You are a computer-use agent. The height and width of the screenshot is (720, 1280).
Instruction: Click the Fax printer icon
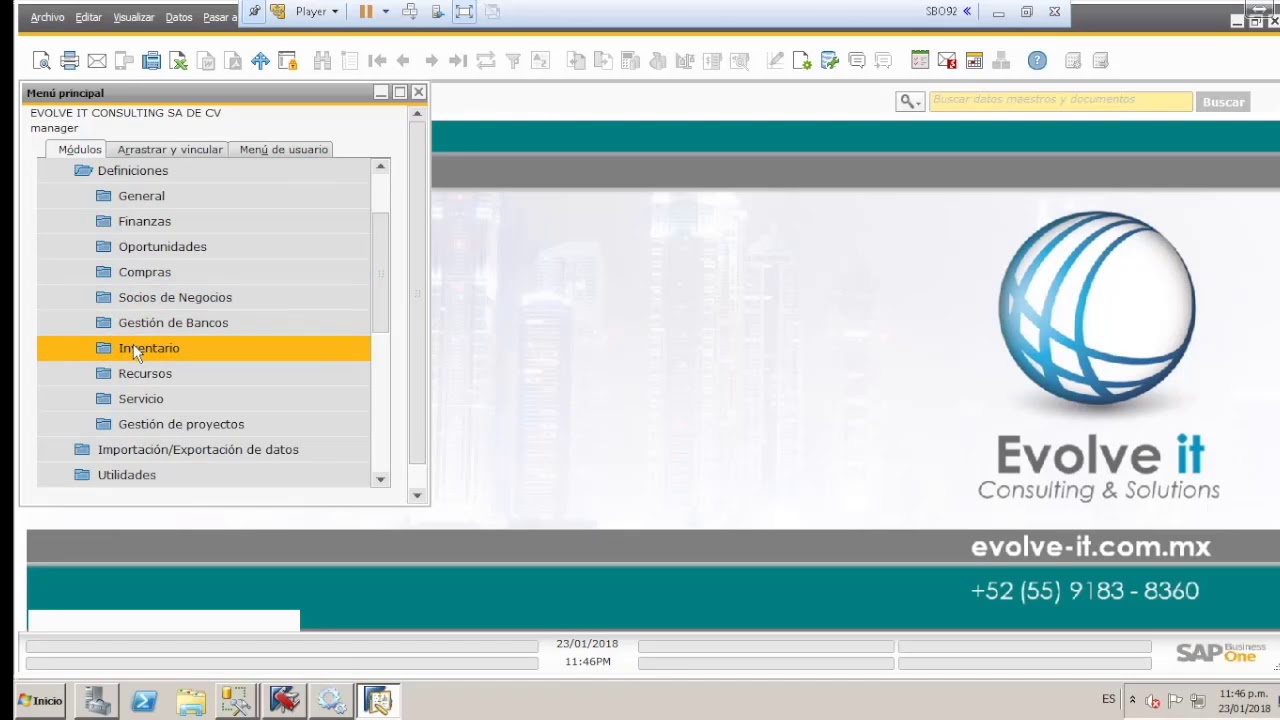tap(151, 61)
